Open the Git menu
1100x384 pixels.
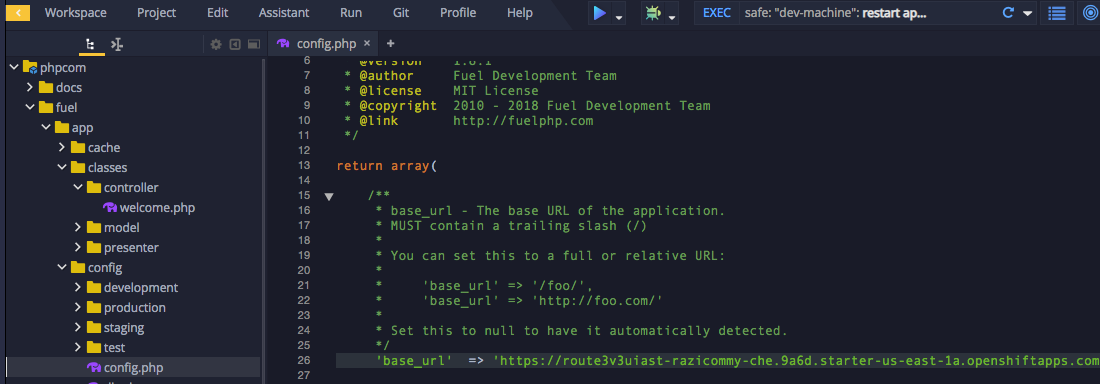pos(401,13)
